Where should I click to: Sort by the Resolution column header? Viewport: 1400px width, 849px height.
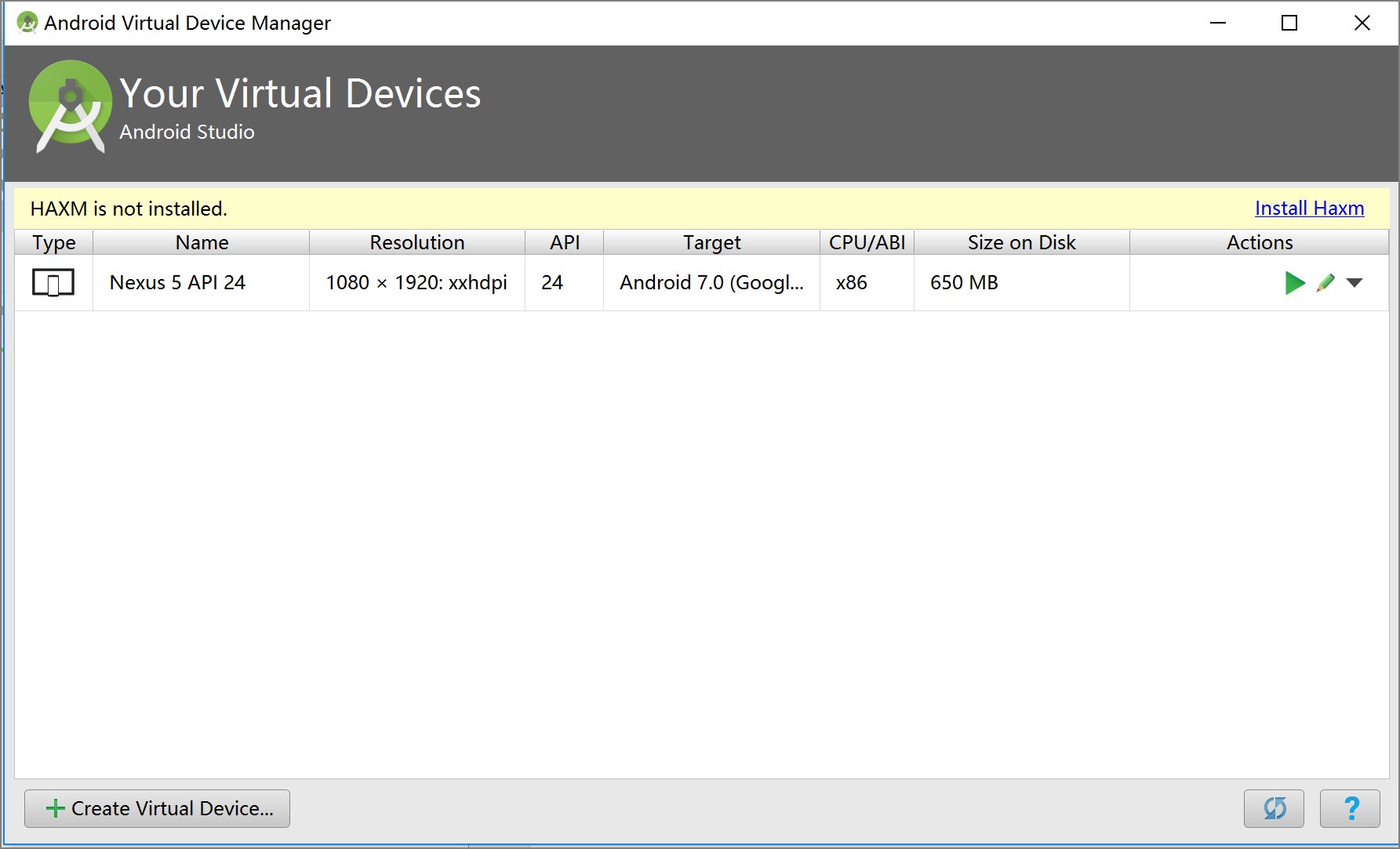417,242
